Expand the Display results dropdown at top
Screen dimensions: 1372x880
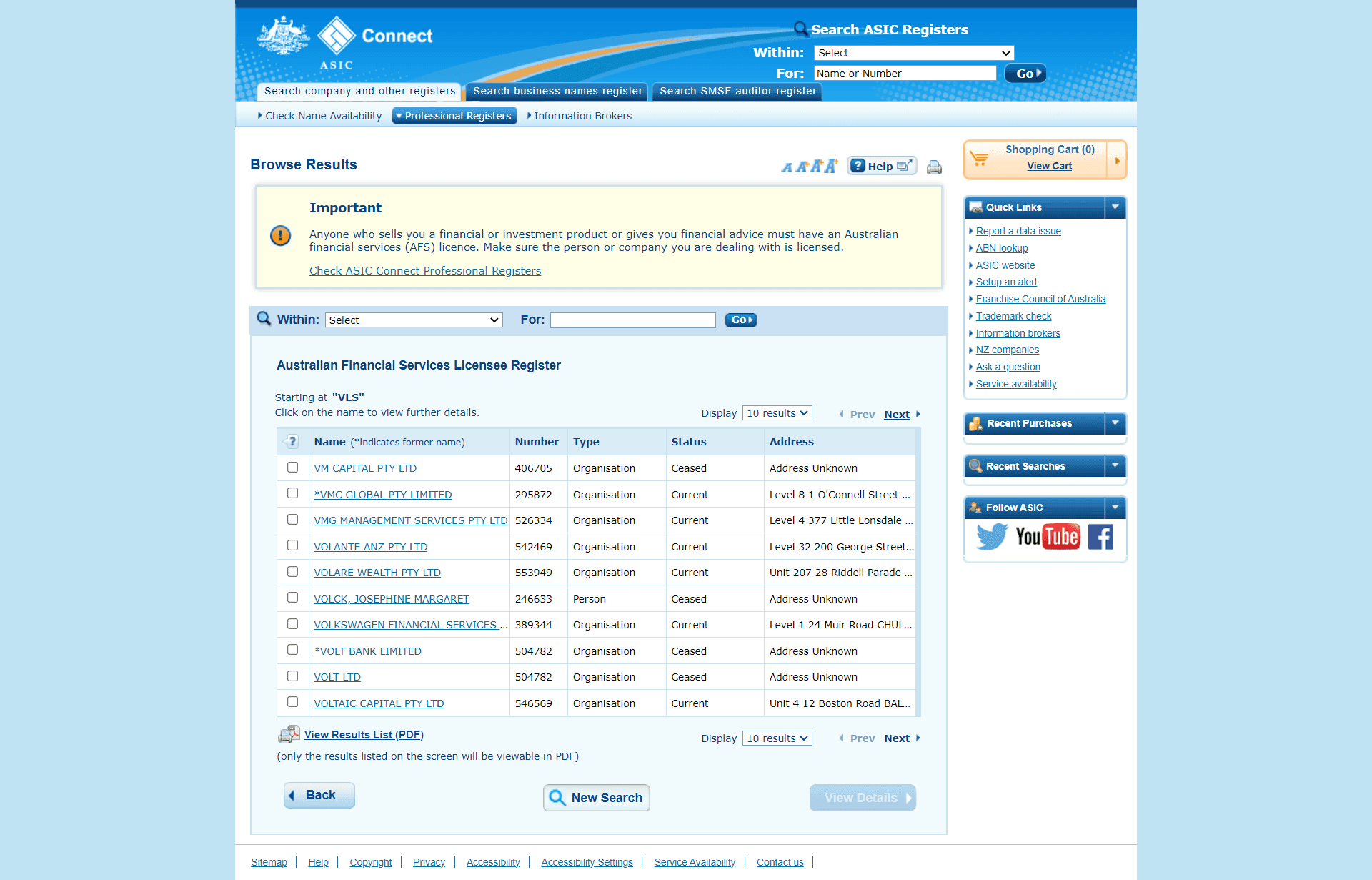(778, 412)
